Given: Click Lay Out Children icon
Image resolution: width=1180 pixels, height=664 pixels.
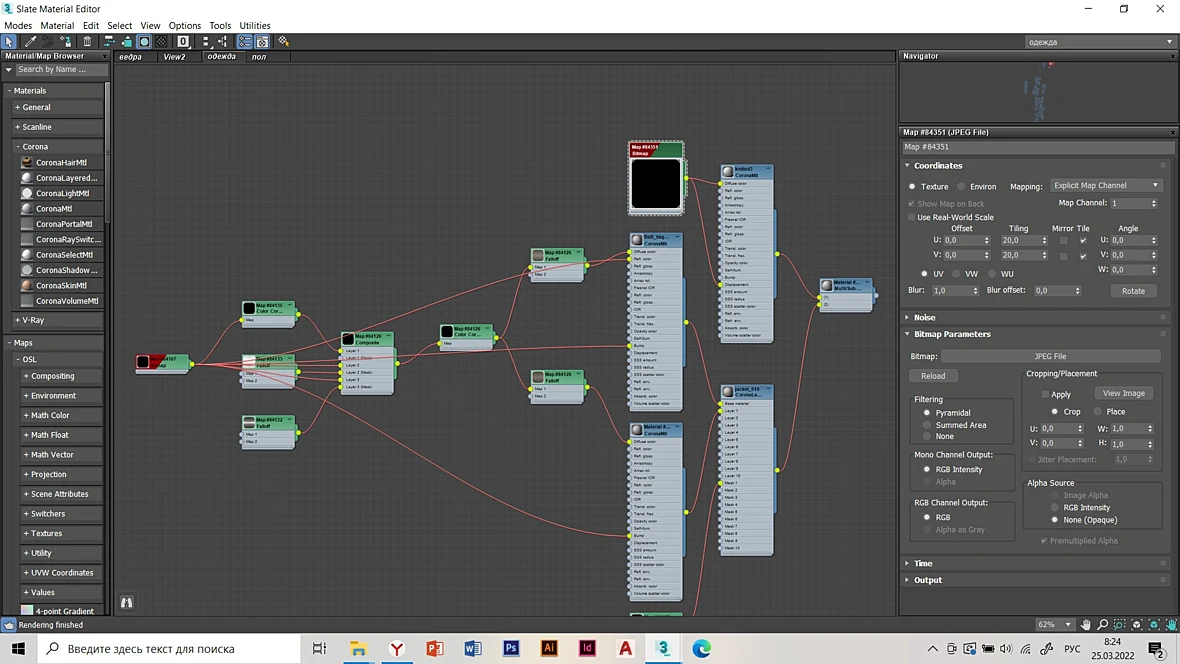Looking at the screenshot, I should [x=223, y=41].
